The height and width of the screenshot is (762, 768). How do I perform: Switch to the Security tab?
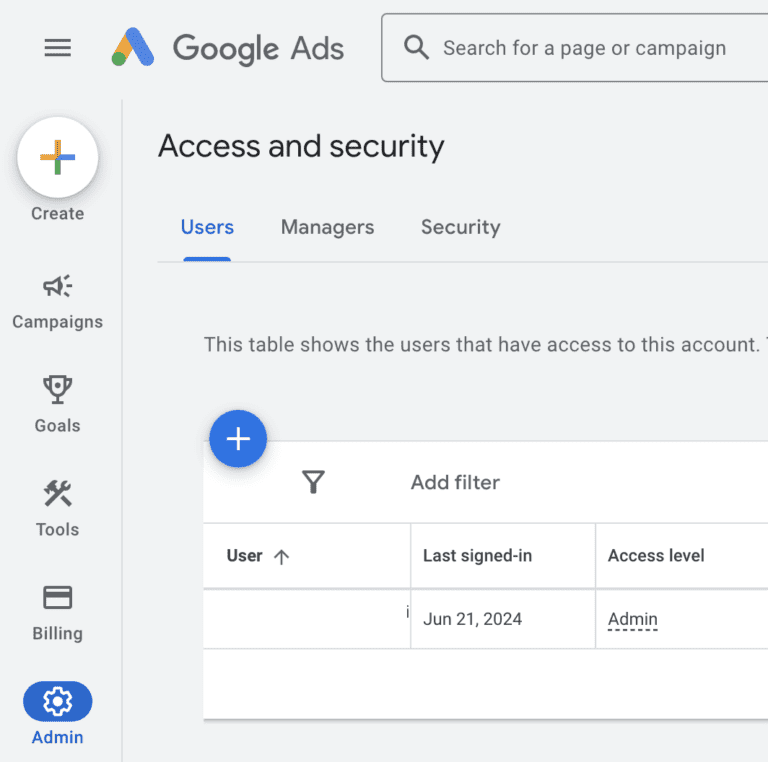click(460, 227)
